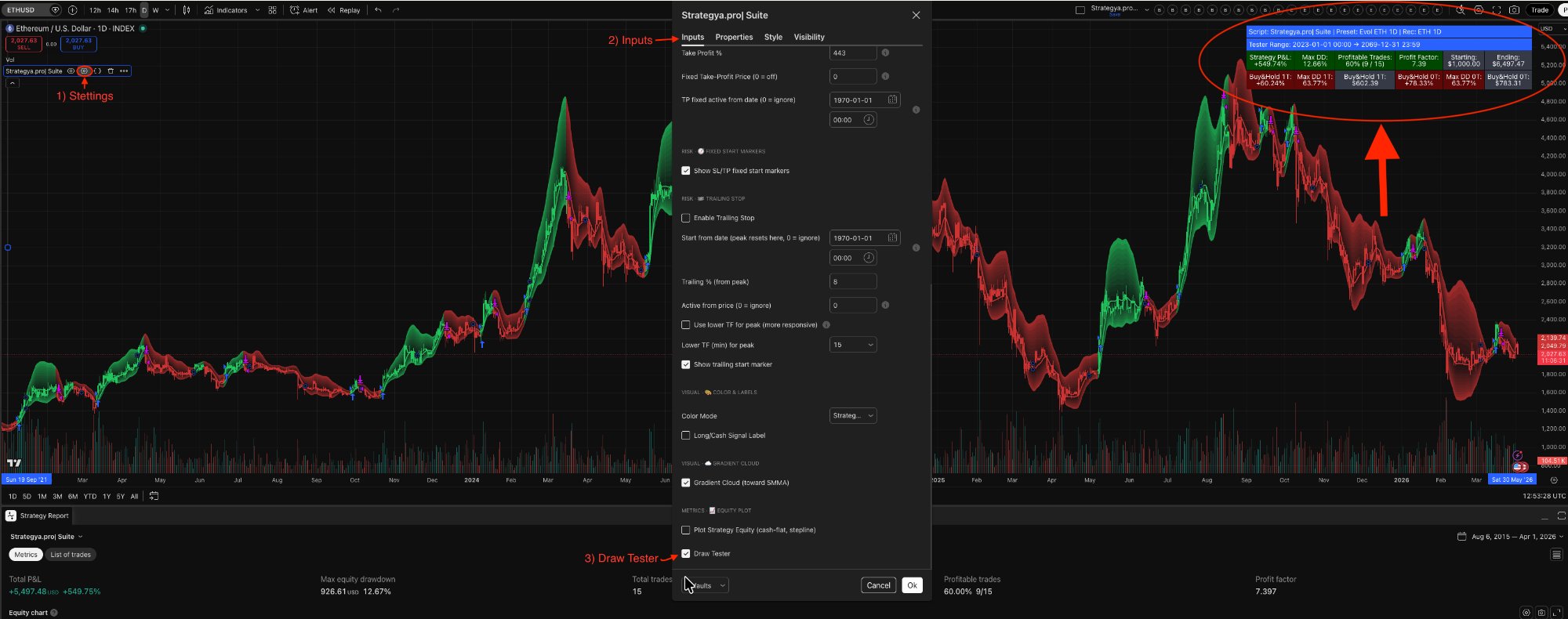Switch to List of trades view

(x=71, y=555)
